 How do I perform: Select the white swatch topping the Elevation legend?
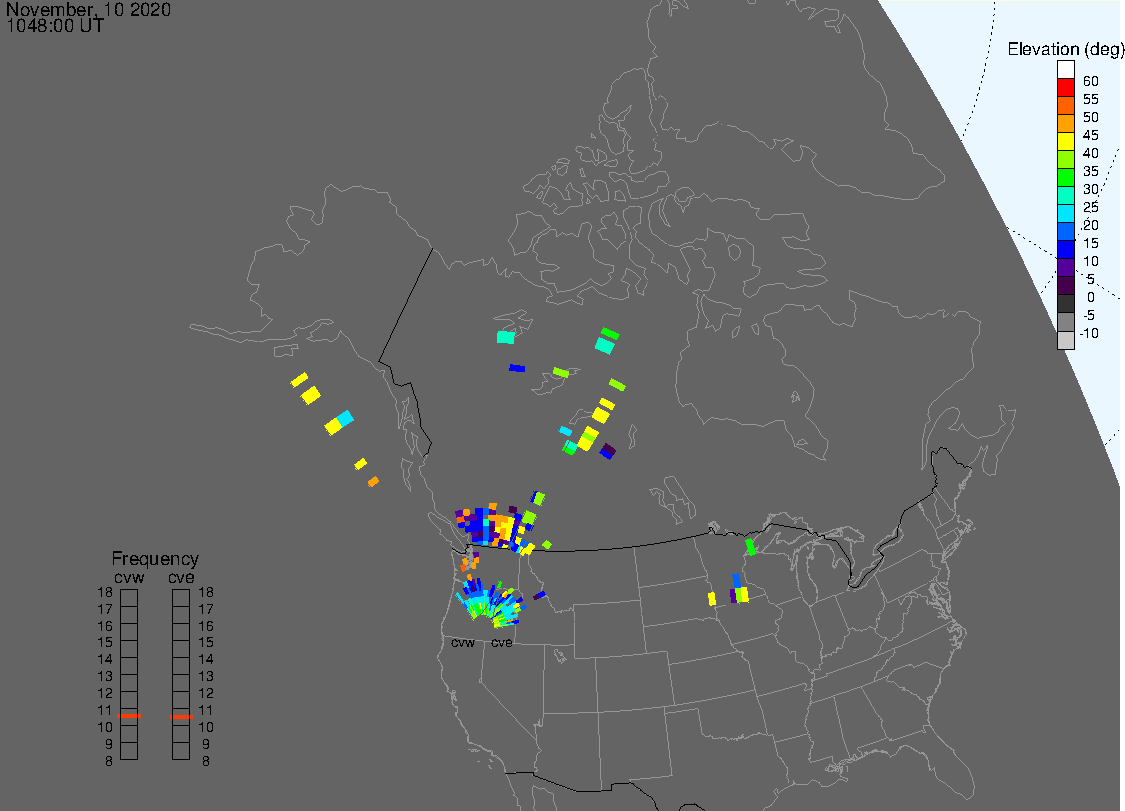point(1065,70)
